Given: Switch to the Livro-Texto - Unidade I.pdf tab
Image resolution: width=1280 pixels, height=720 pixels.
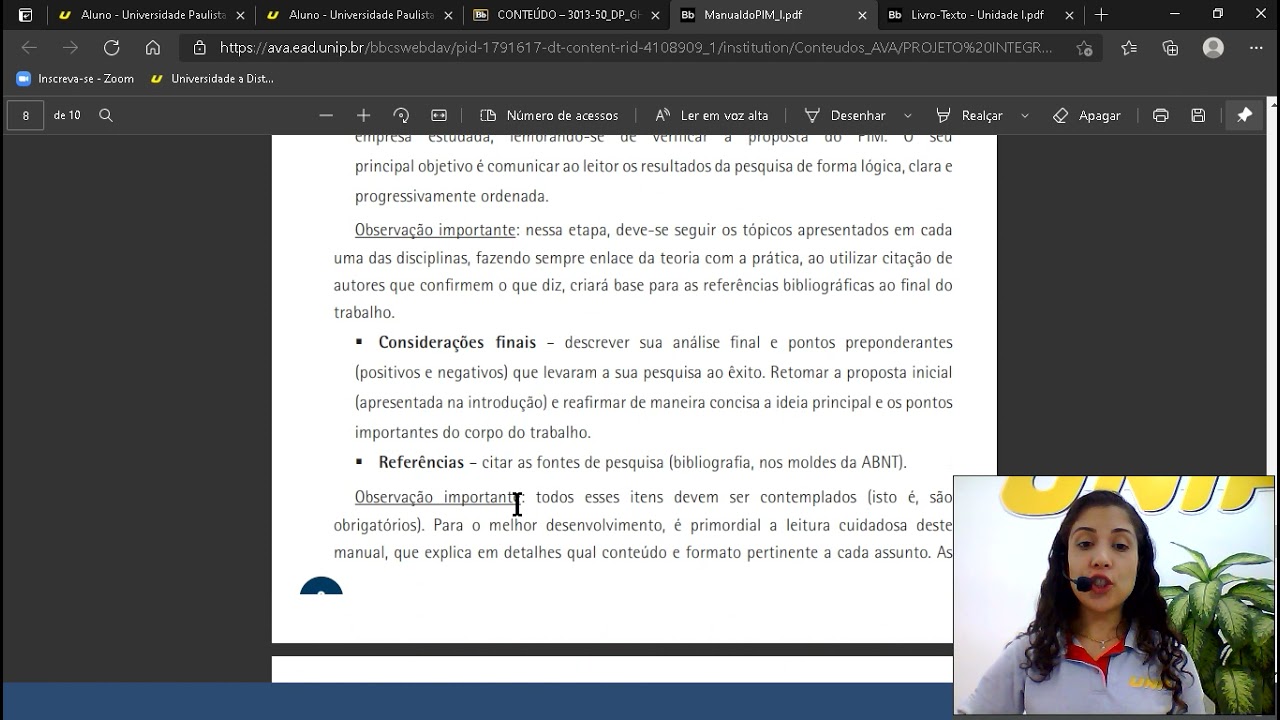Looking at the screenshot, I should click(980, 15).
